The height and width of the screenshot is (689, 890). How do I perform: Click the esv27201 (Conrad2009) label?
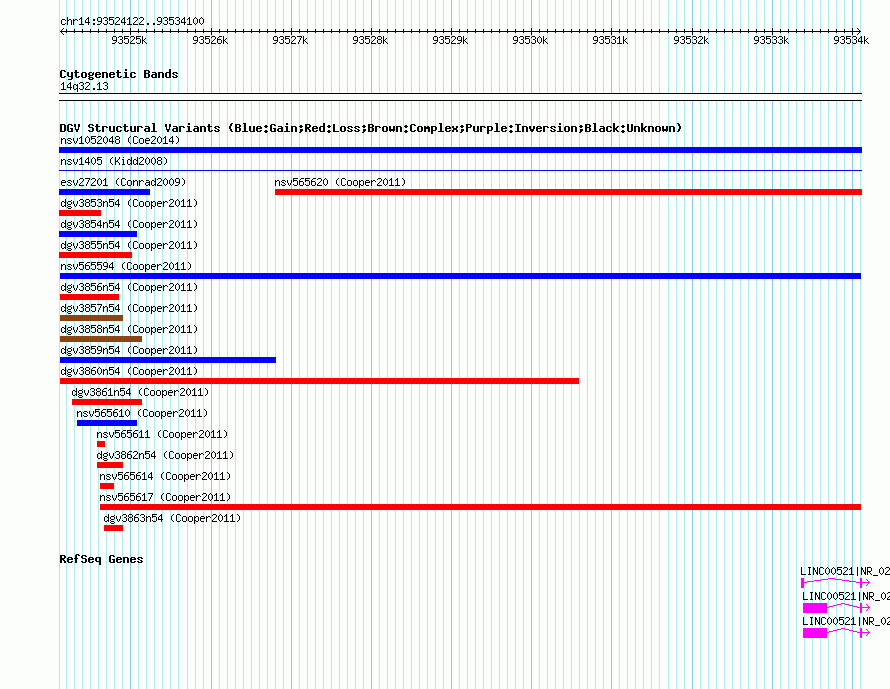[x=123, y=182]
